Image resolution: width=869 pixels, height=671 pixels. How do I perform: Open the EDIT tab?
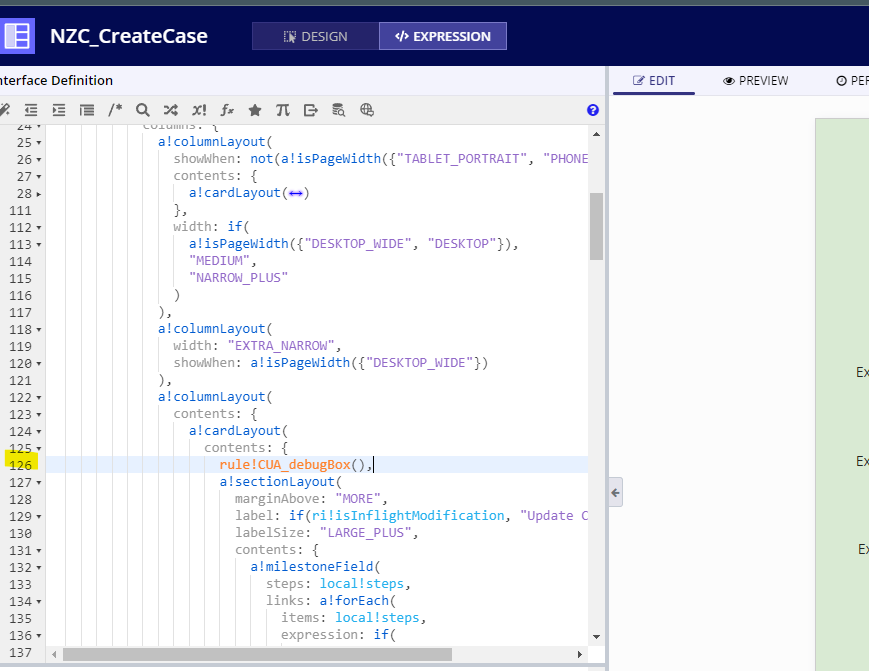tap(654, 81)
